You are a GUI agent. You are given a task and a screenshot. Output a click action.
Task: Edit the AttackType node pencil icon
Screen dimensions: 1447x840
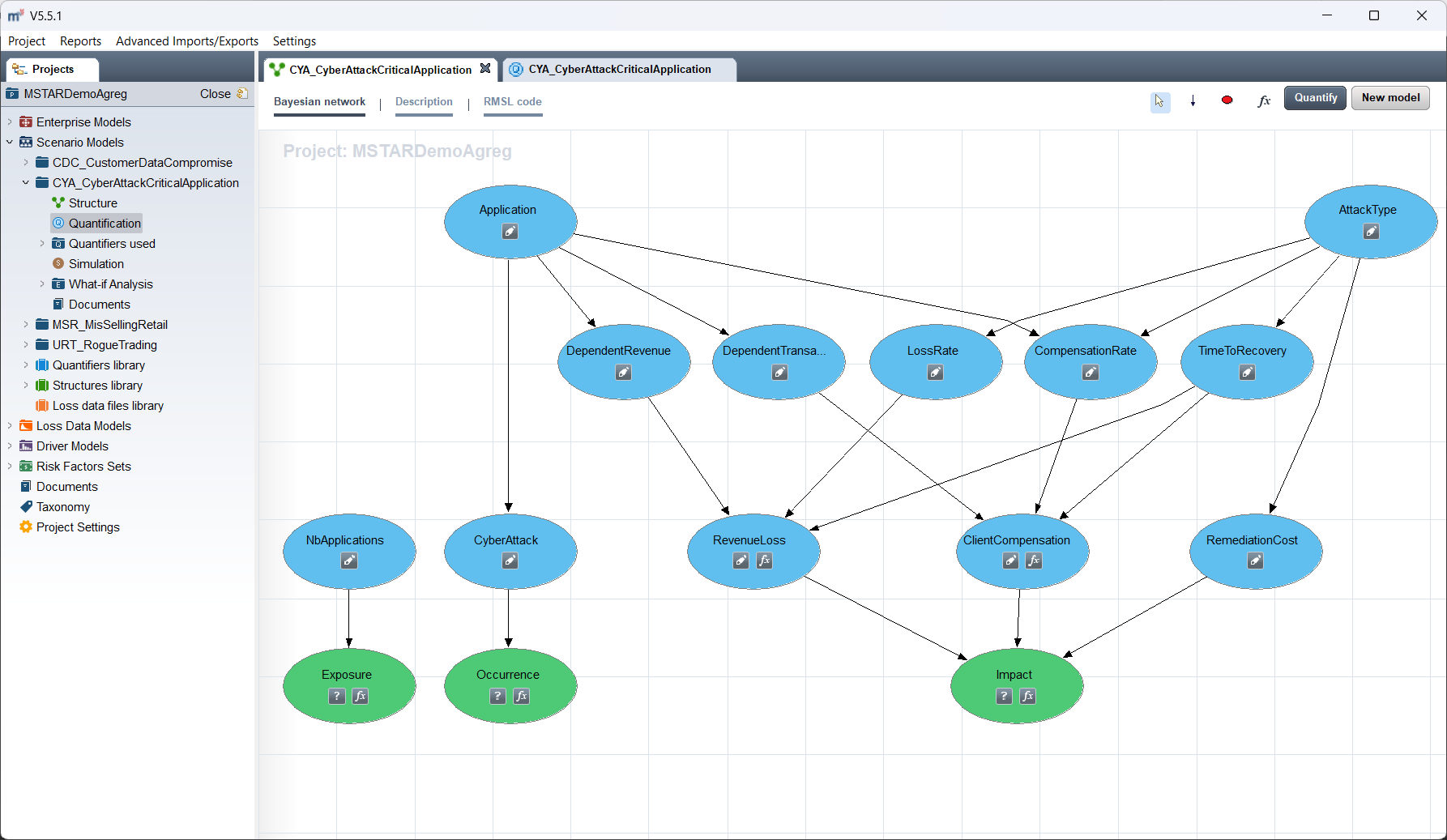point(1371,232)
